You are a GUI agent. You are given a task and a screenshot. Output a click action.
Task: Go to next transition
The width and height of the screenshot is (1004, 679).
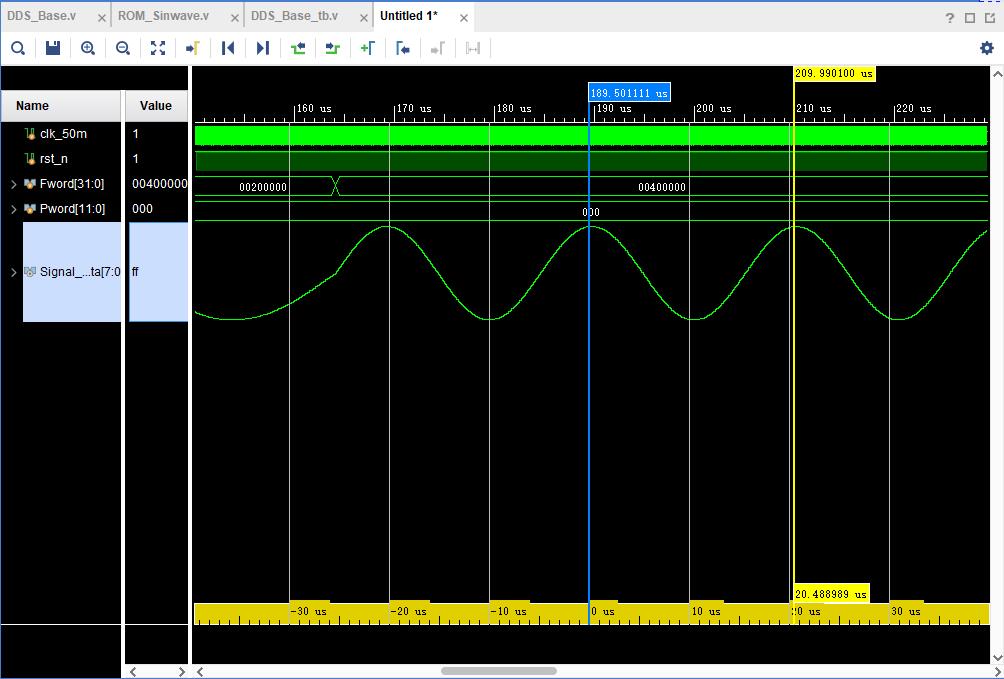coord(333,48)
